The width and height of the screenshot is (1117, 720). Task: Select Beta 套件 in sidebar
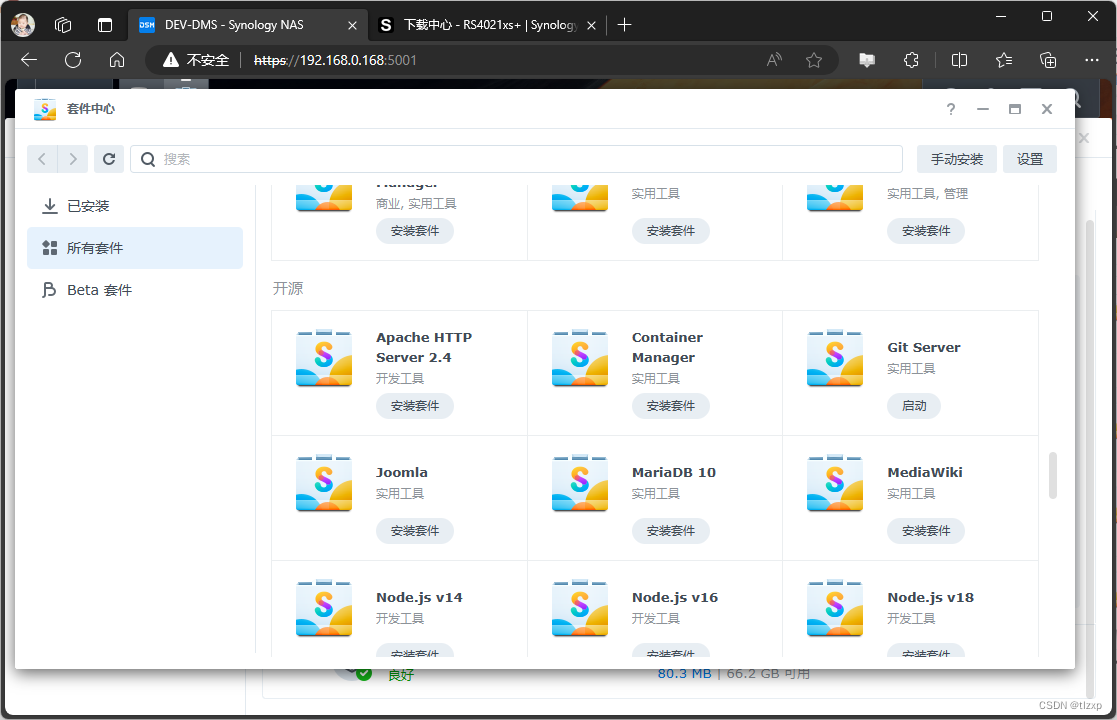(135, 290)
